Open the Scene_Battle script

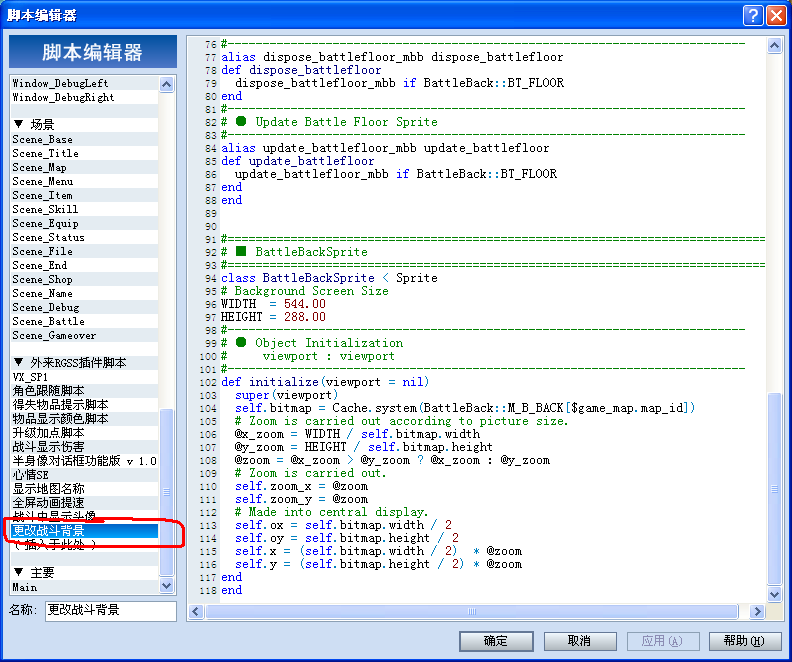84,321
